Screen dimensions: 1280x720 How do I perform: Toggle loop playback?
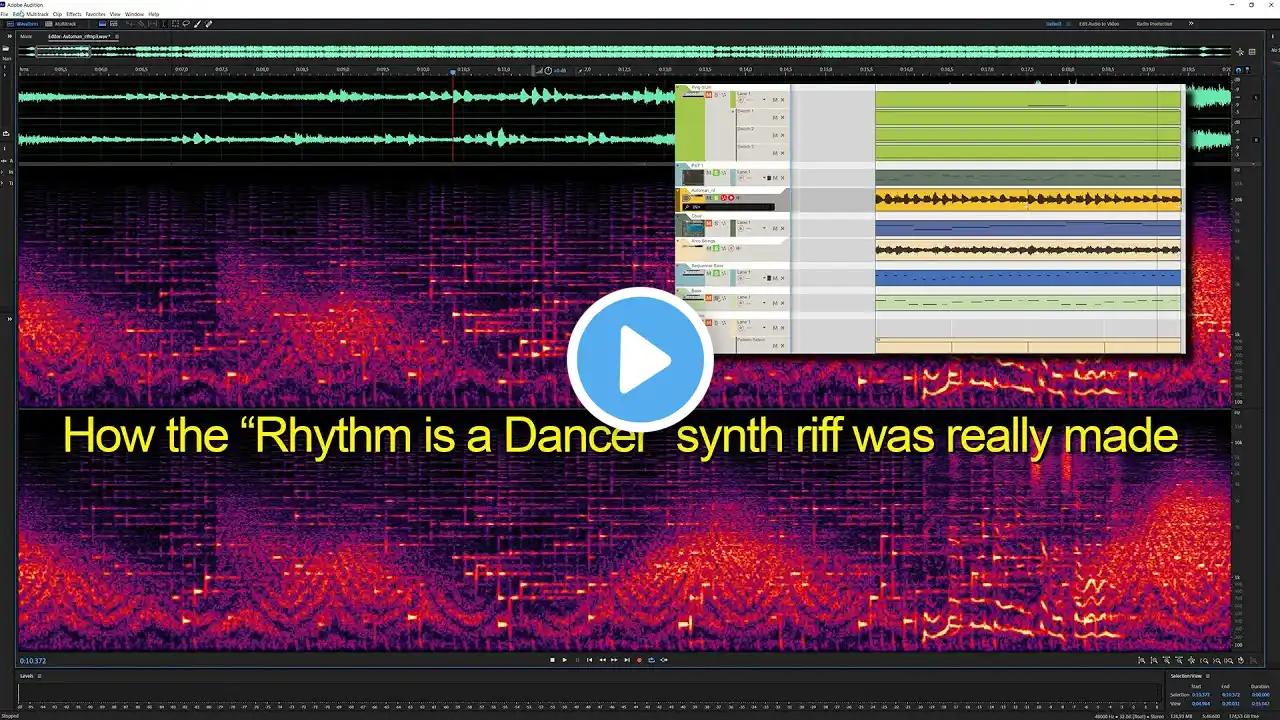[x=652, y=660]
